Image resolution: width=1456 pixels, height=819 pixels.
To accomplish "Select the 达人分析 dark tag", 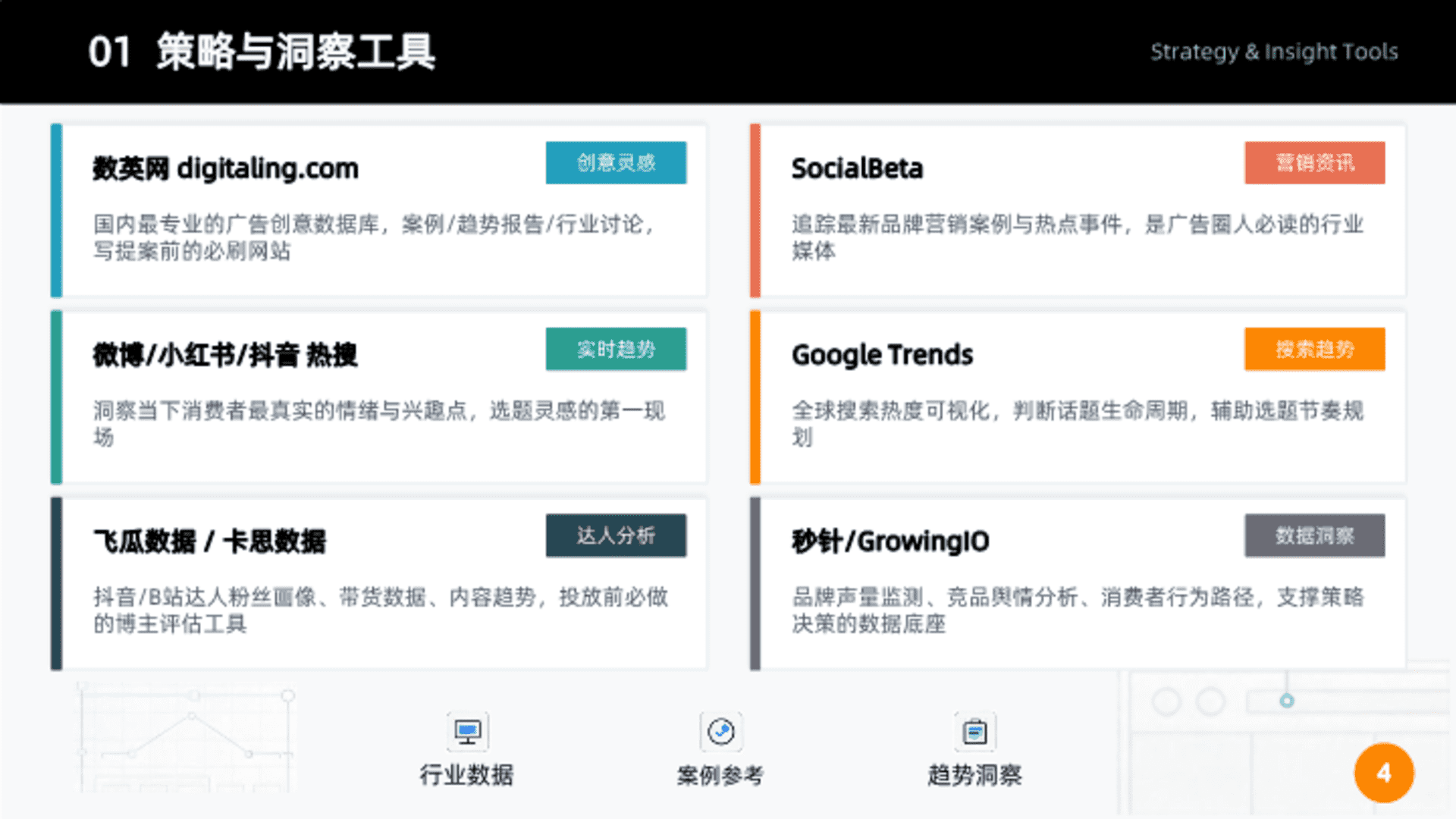I will pyautogui.click(x=616, y=535).
